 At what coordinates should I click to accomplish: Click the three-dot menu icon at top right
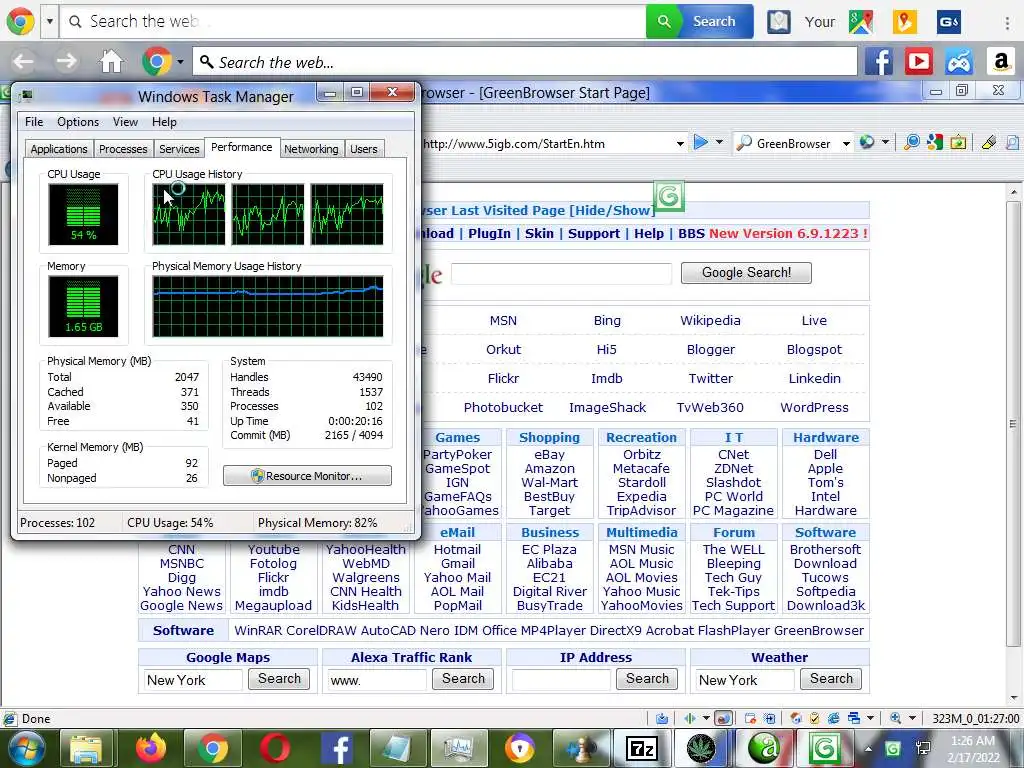click(x=1007, y=22)
